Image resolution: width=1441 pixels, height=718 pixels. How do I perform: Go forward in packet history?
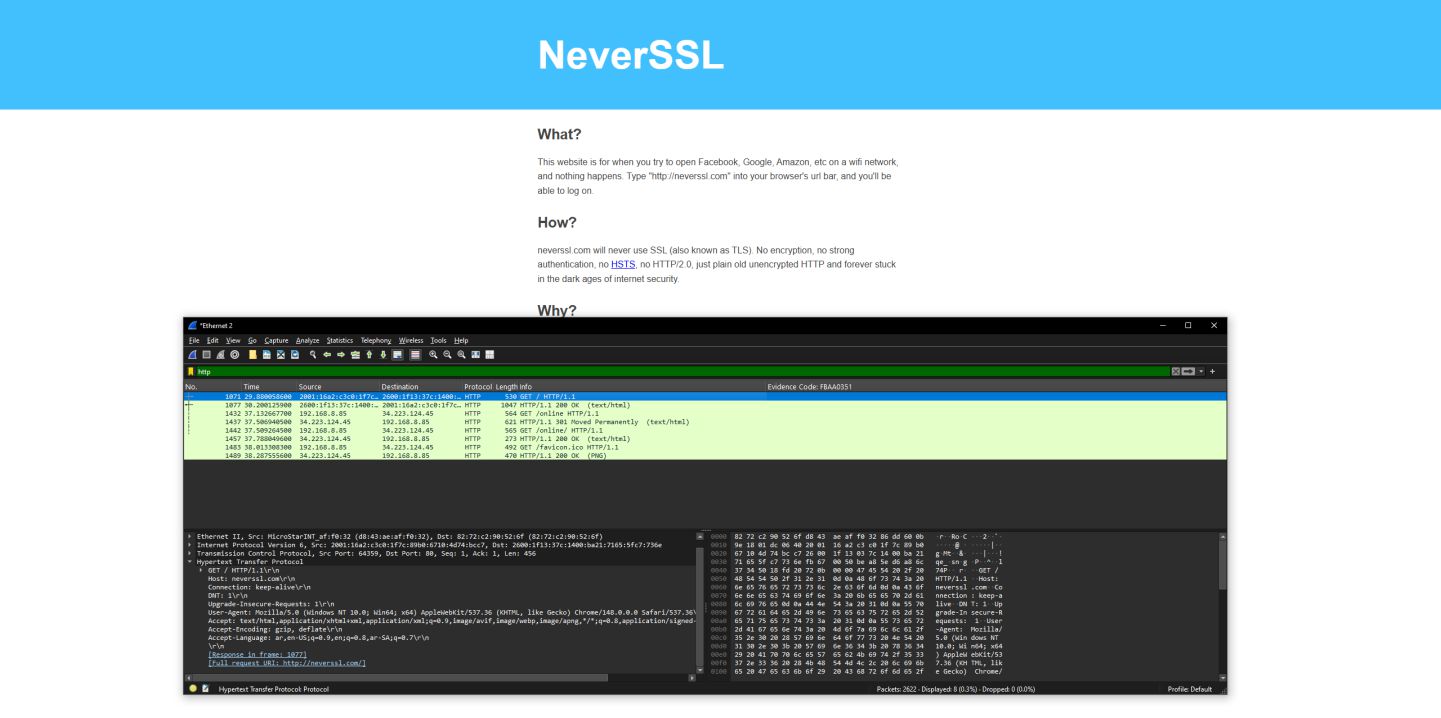[341, 355]
